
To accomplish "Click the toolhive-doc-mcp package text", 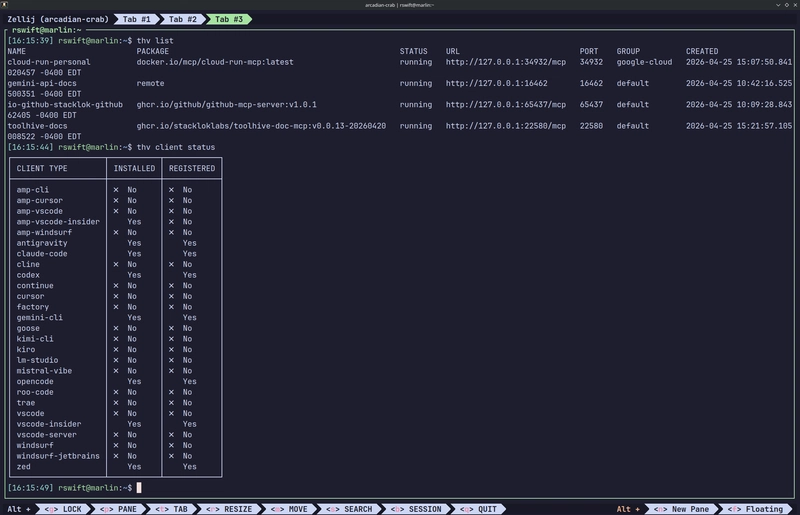I will point(261,126).
